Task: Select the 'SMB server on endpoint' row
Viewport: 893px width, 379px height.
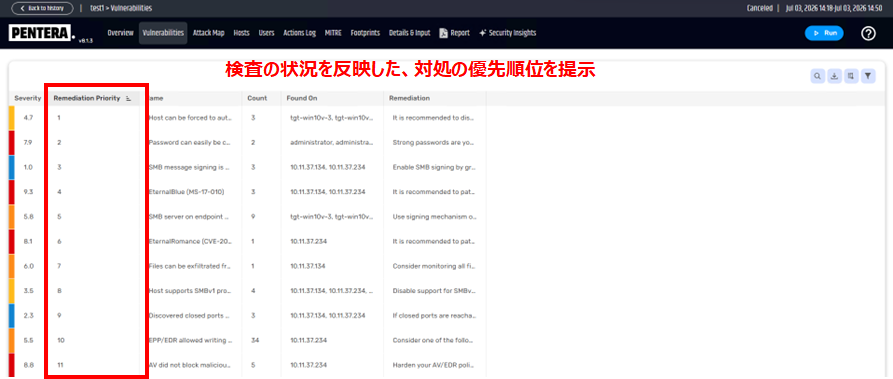Action: pyautogui.click(x=189, y=217)
